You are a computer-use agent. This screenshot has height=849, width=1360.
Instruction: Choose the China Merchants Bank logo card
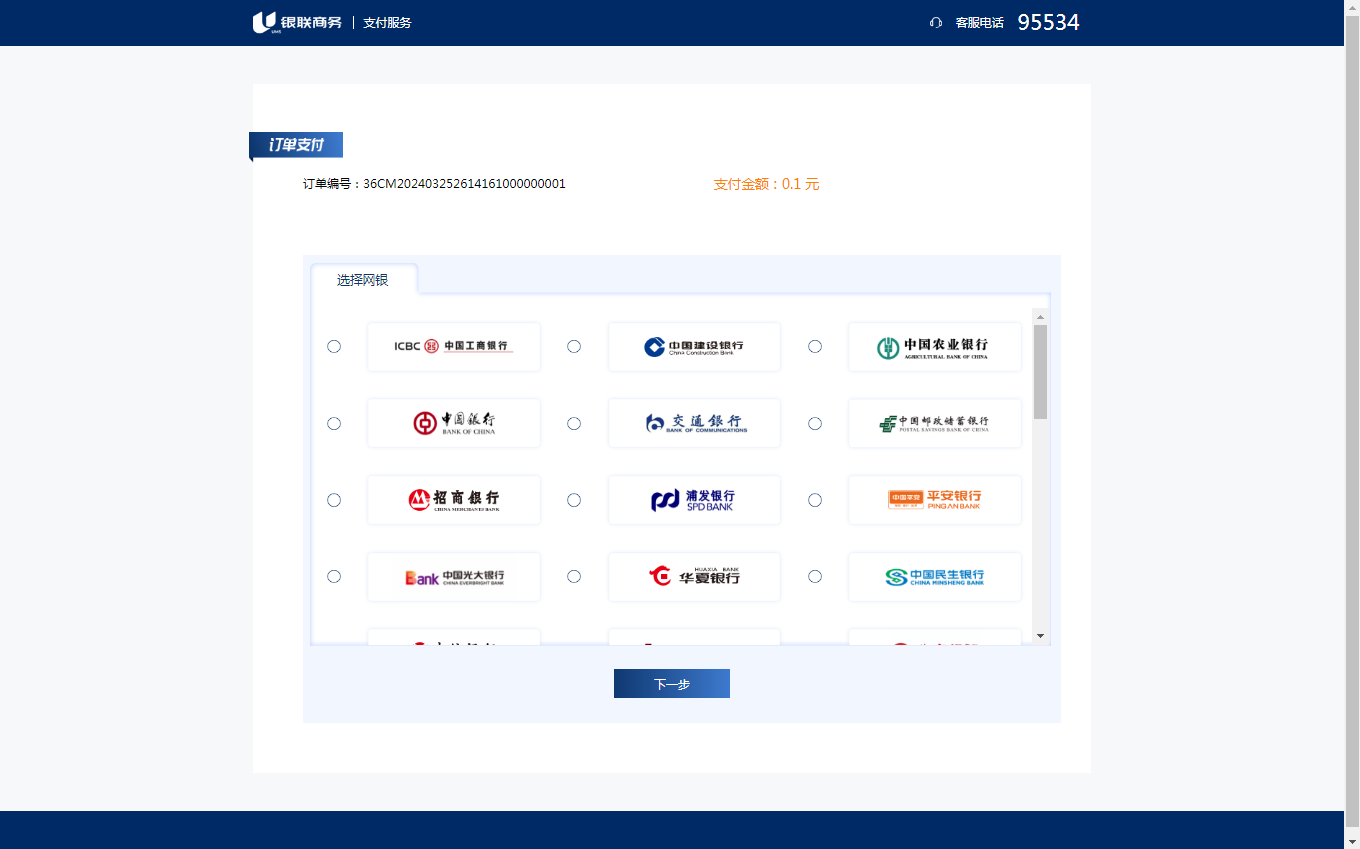(x=454, y=500)
